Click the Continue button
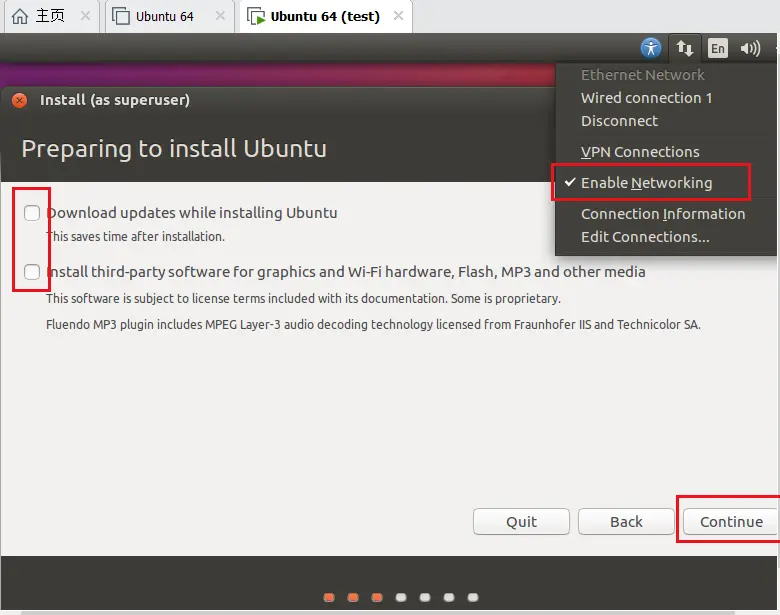Viewport: 780px width, 615px height. click(x=731, y=521)
